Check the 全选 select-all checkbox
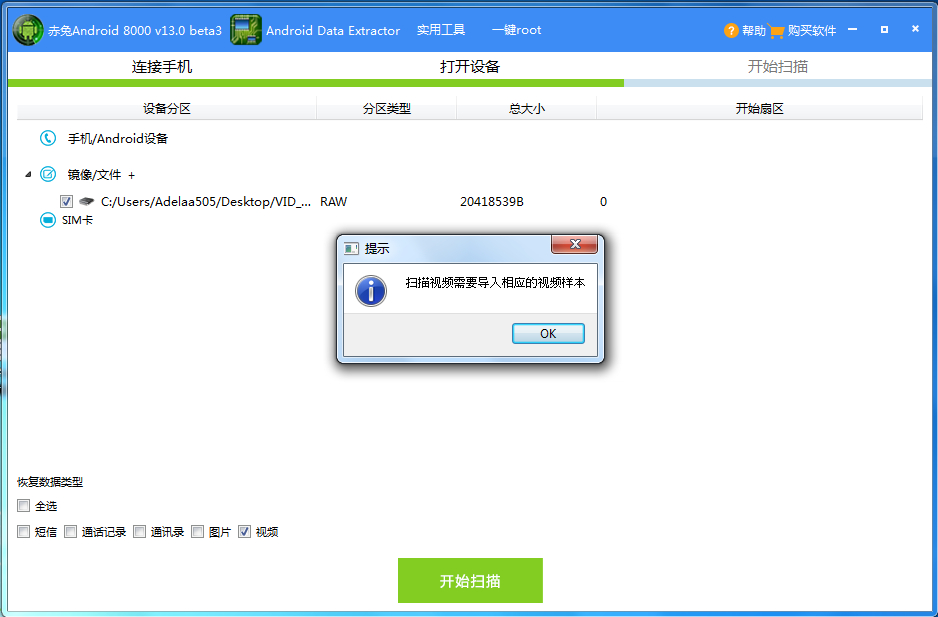Screen dimensions: 938x617 (23, 506)
